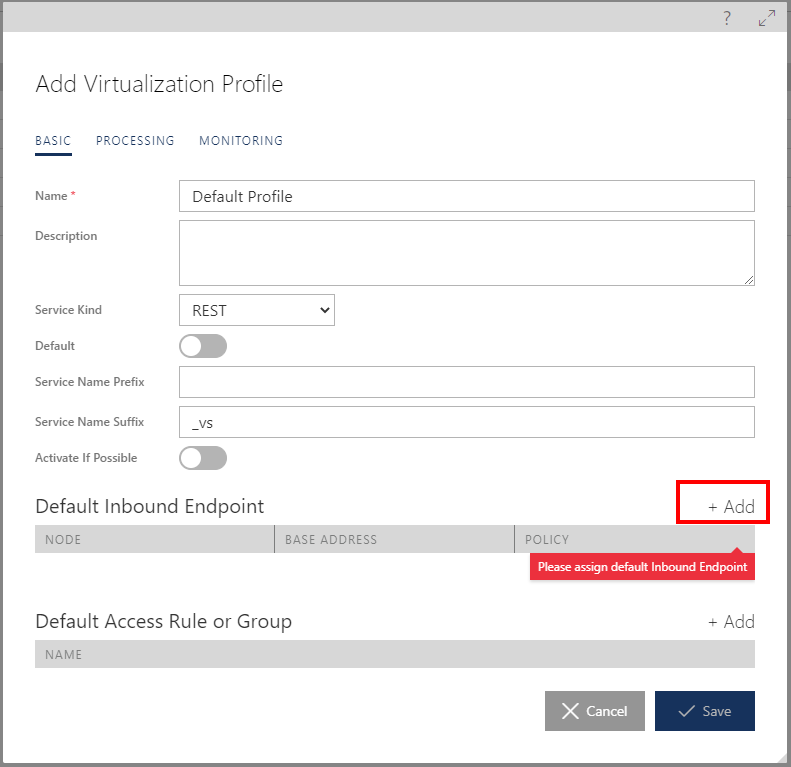Grab the Description resize handle
Image resolution: width=791 pixels, height=767 pixels.
tap(749, 280)
